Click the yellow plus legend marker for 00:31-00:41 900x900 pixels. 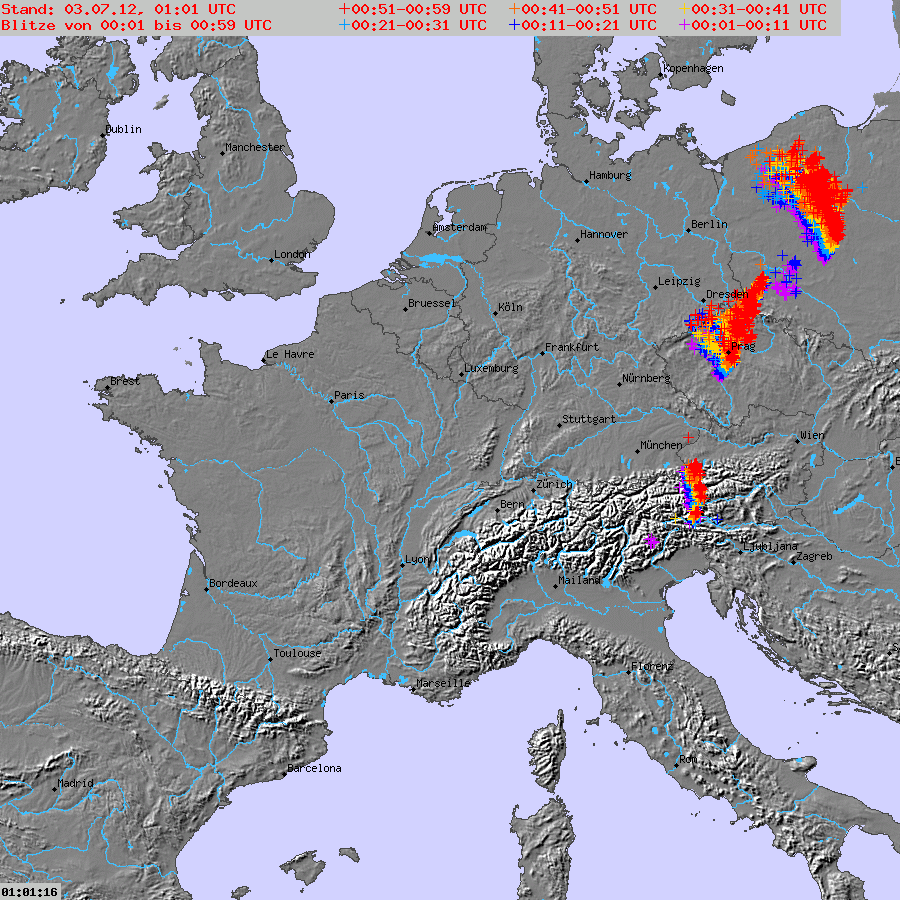[684, 9]
